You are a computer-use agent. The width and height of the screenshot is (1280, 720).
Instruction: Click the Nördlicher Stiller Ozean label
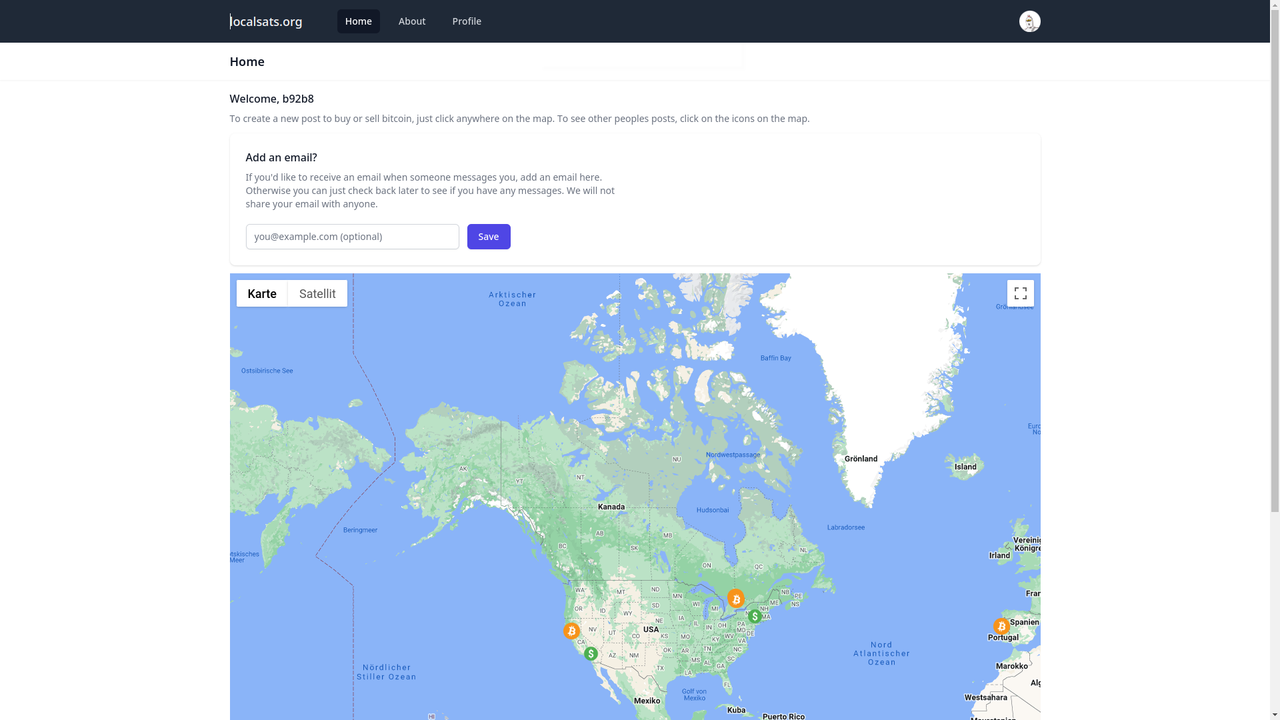click(387, 672)
